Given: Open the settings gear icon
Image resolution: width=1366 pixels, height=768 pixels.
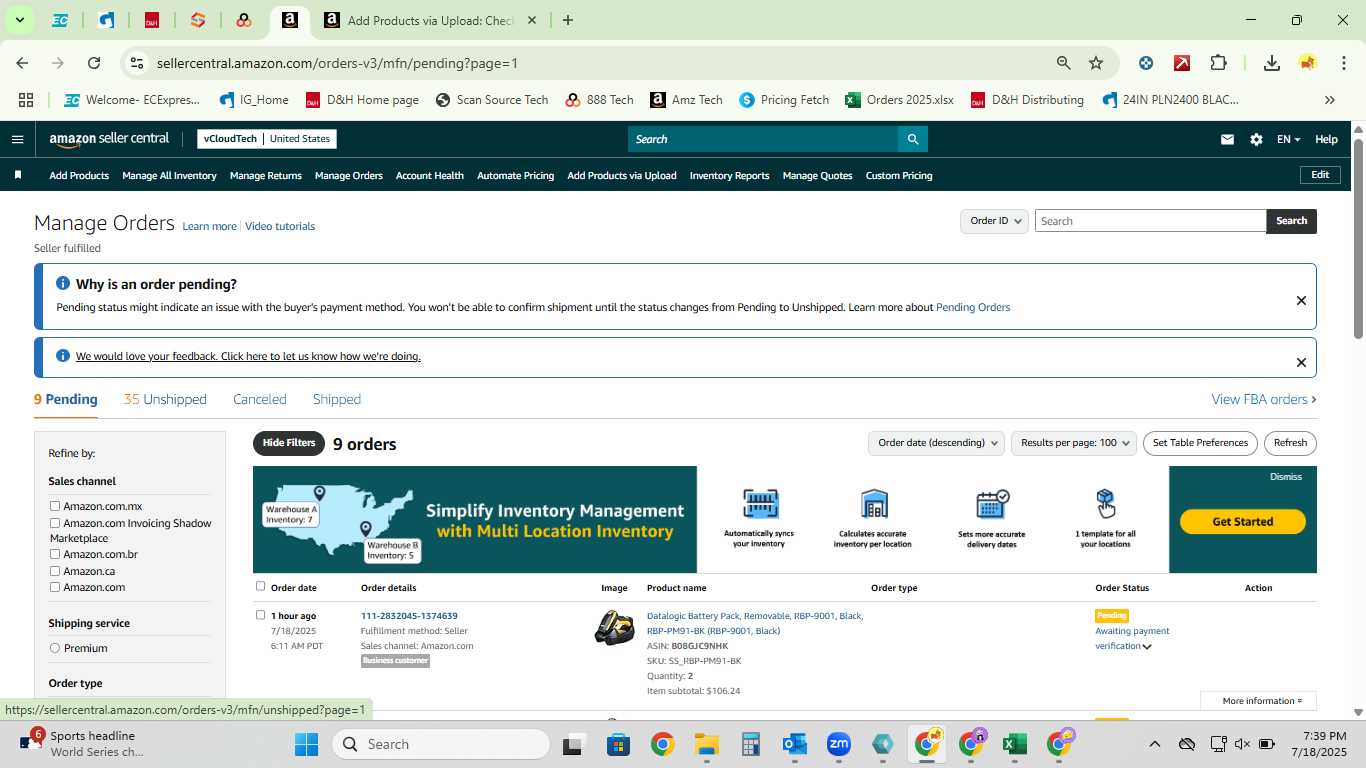Looking at the screenshot, I should (x=1256, y=140).
